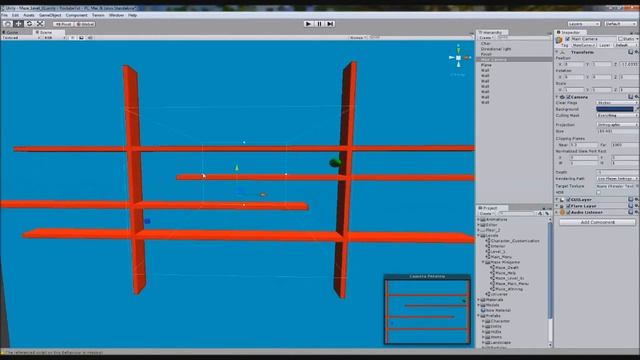
Task: Click the Main Camera object icon
Action: [559, 40]
